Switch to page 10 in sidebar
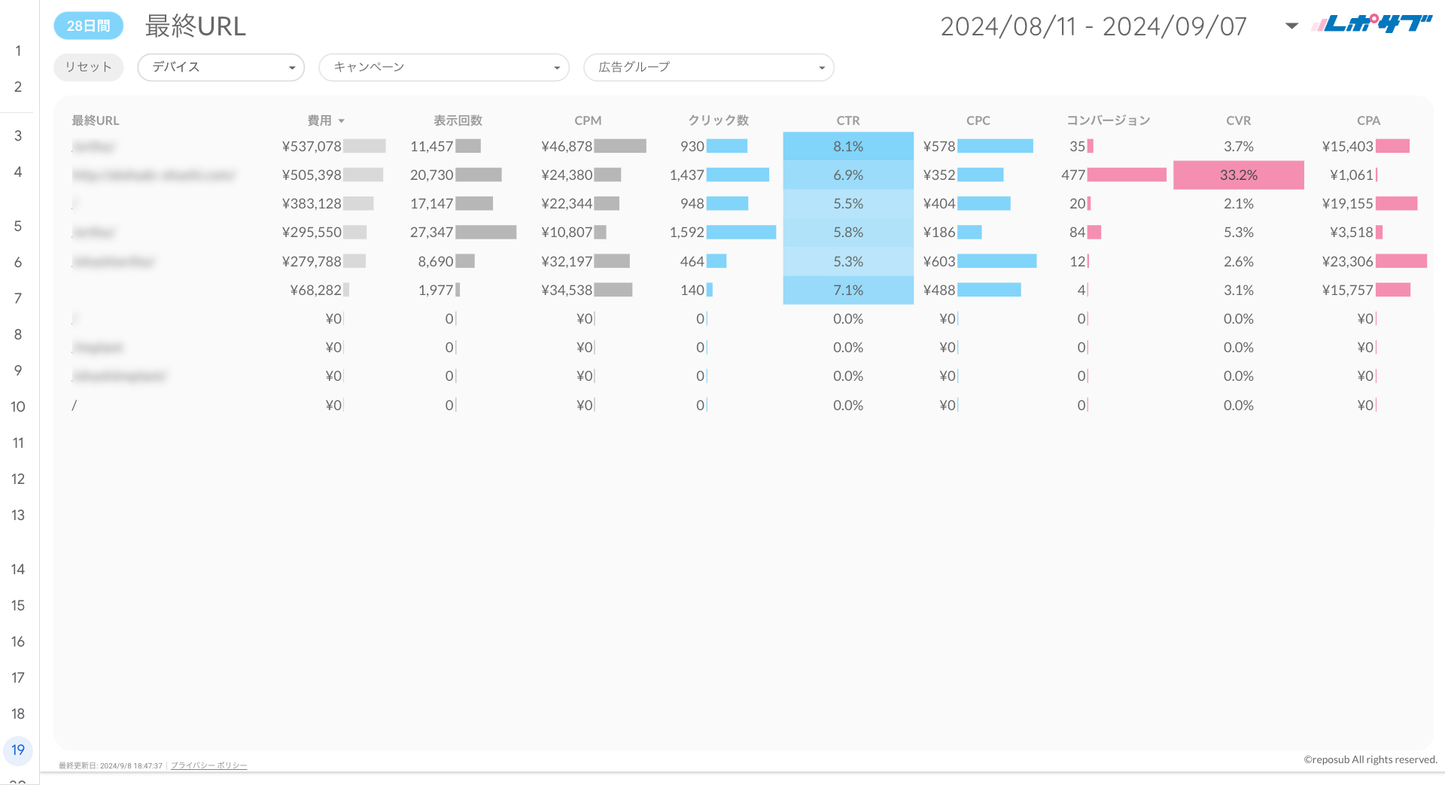The image size is (1445, 785). point(18,407)
